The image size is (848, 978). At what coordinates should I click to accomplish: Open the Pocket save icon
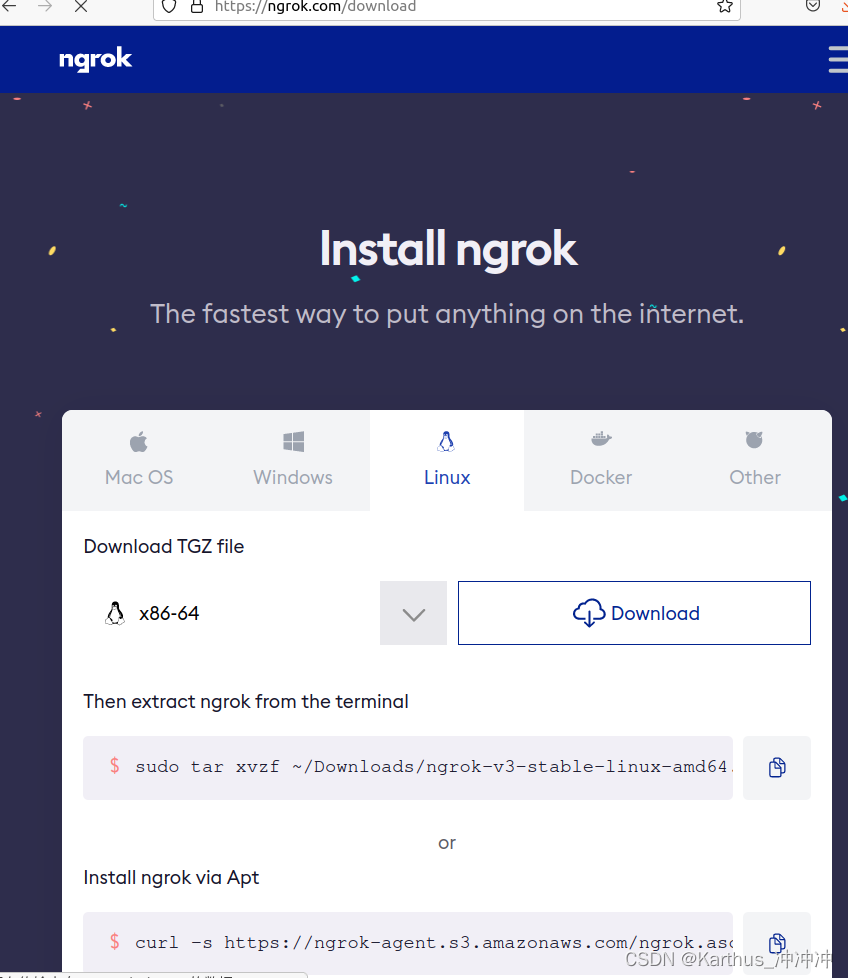(812, 6)
